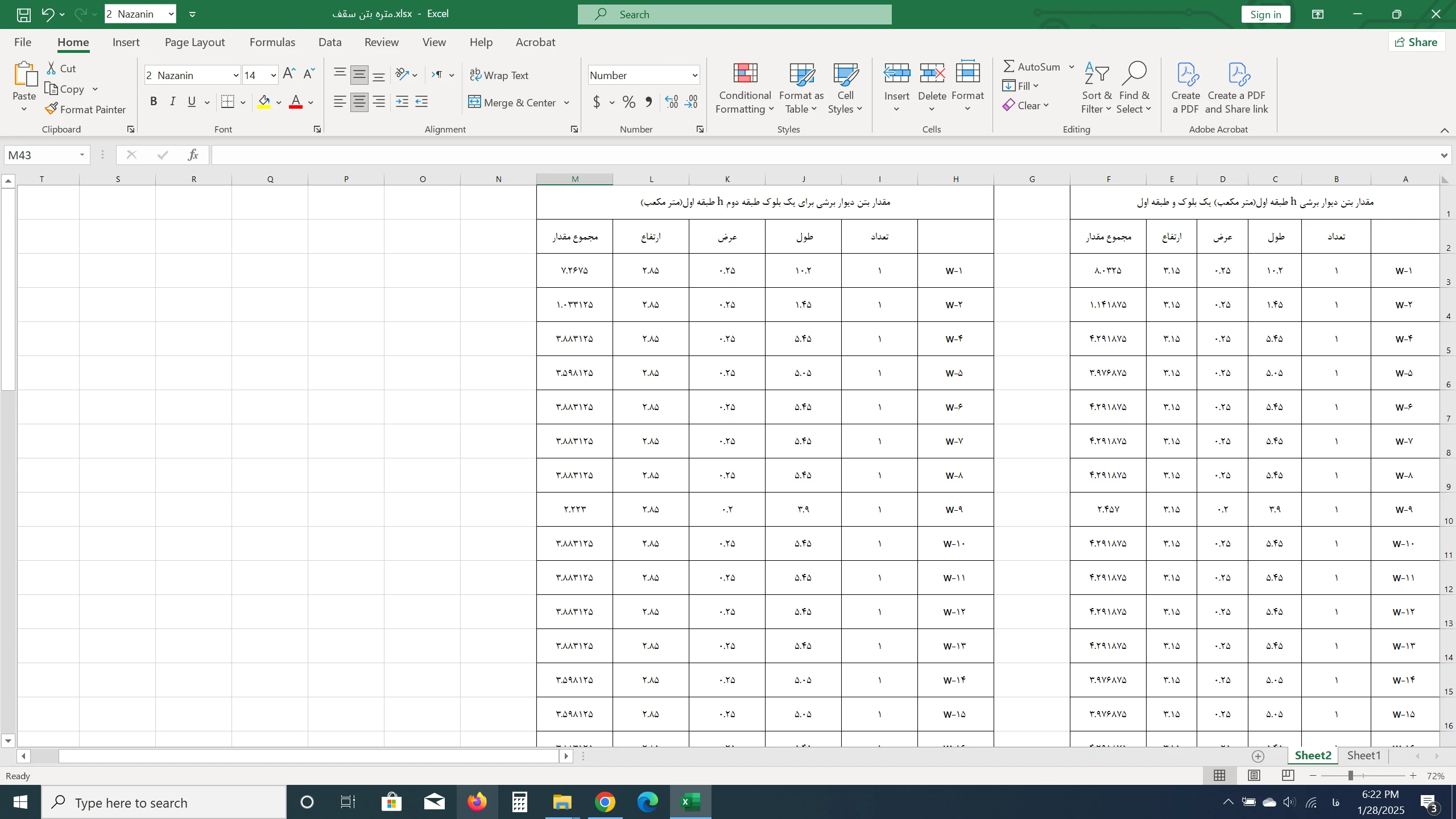This screenshot has height=819, width=1456.
Task: Toggle Wrap Text on selected cell
Action: 499,75
